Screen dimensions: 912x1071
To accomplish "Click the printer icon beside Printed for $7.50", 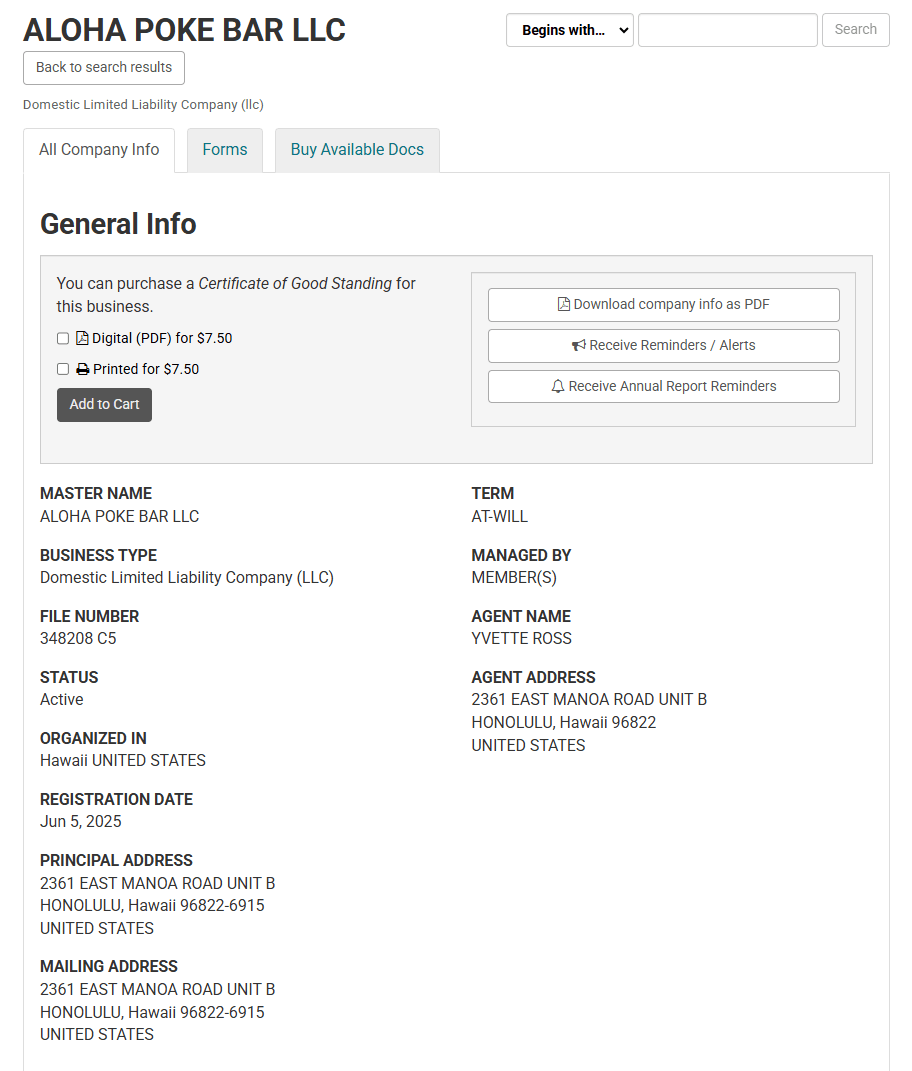I will point(83,369).
